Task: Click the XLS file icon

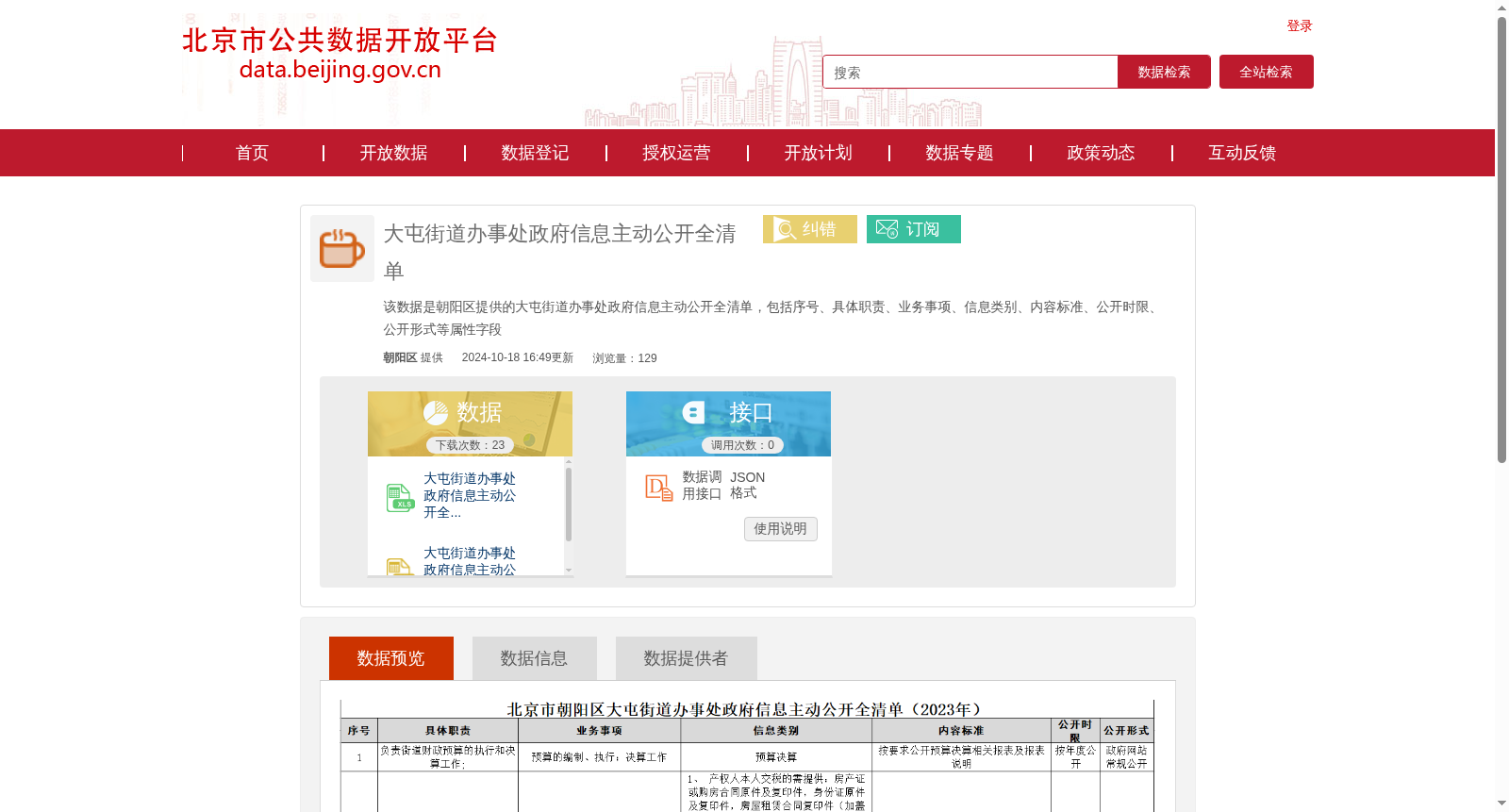Action: click(x=400, y=497)
